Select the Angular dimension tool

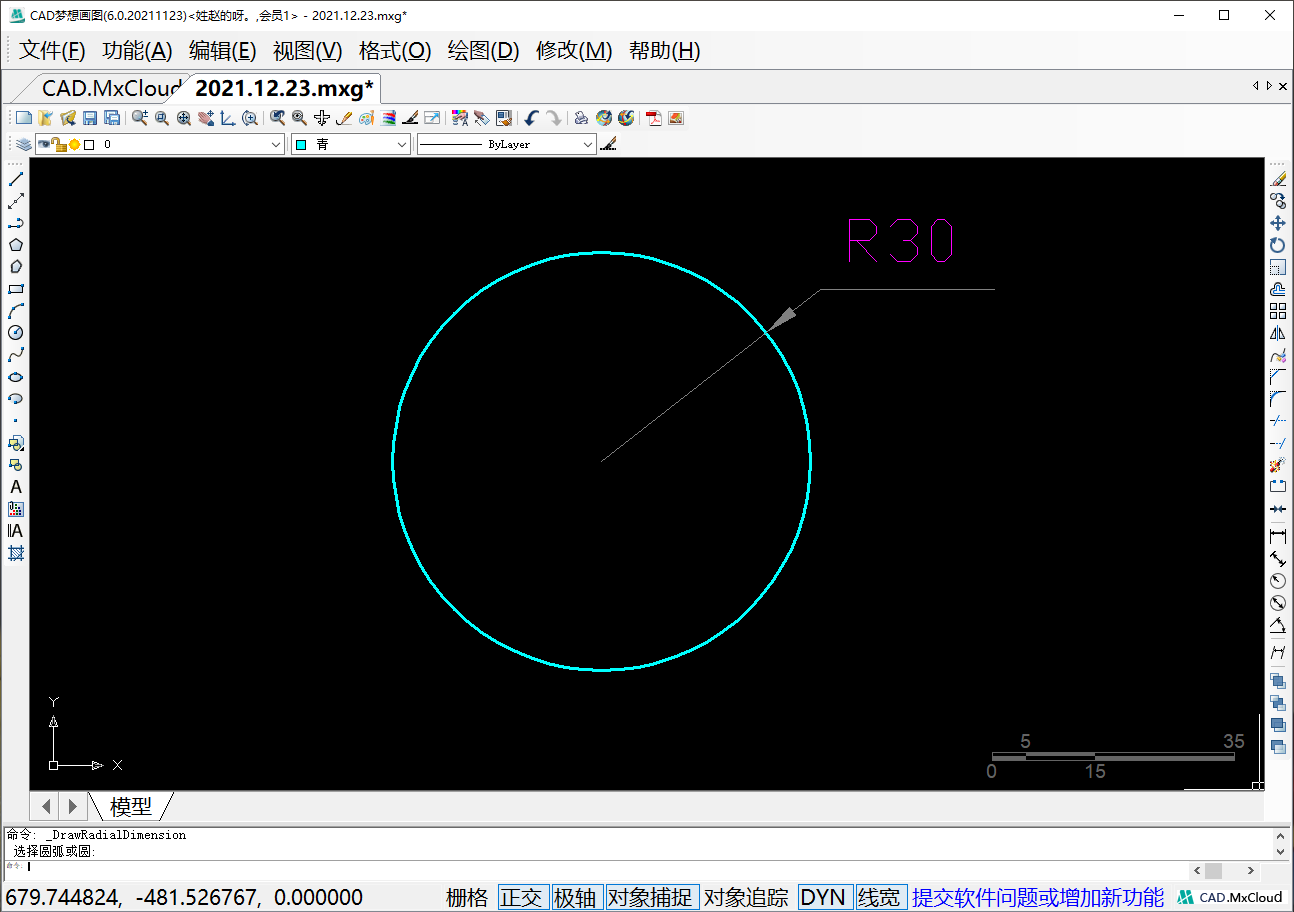(1278, 625)
